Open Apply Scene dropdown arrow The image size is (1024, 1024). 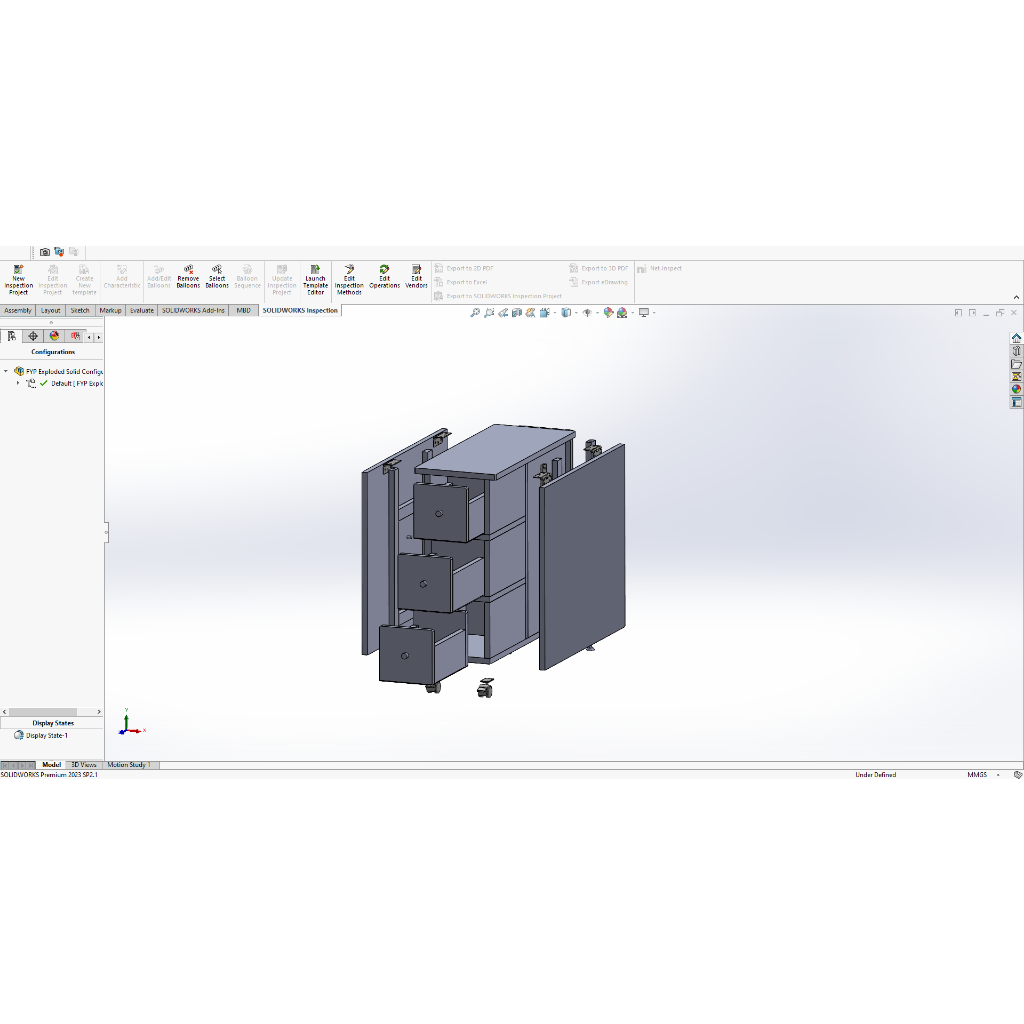pyautogui.click(x=632, y=313)
